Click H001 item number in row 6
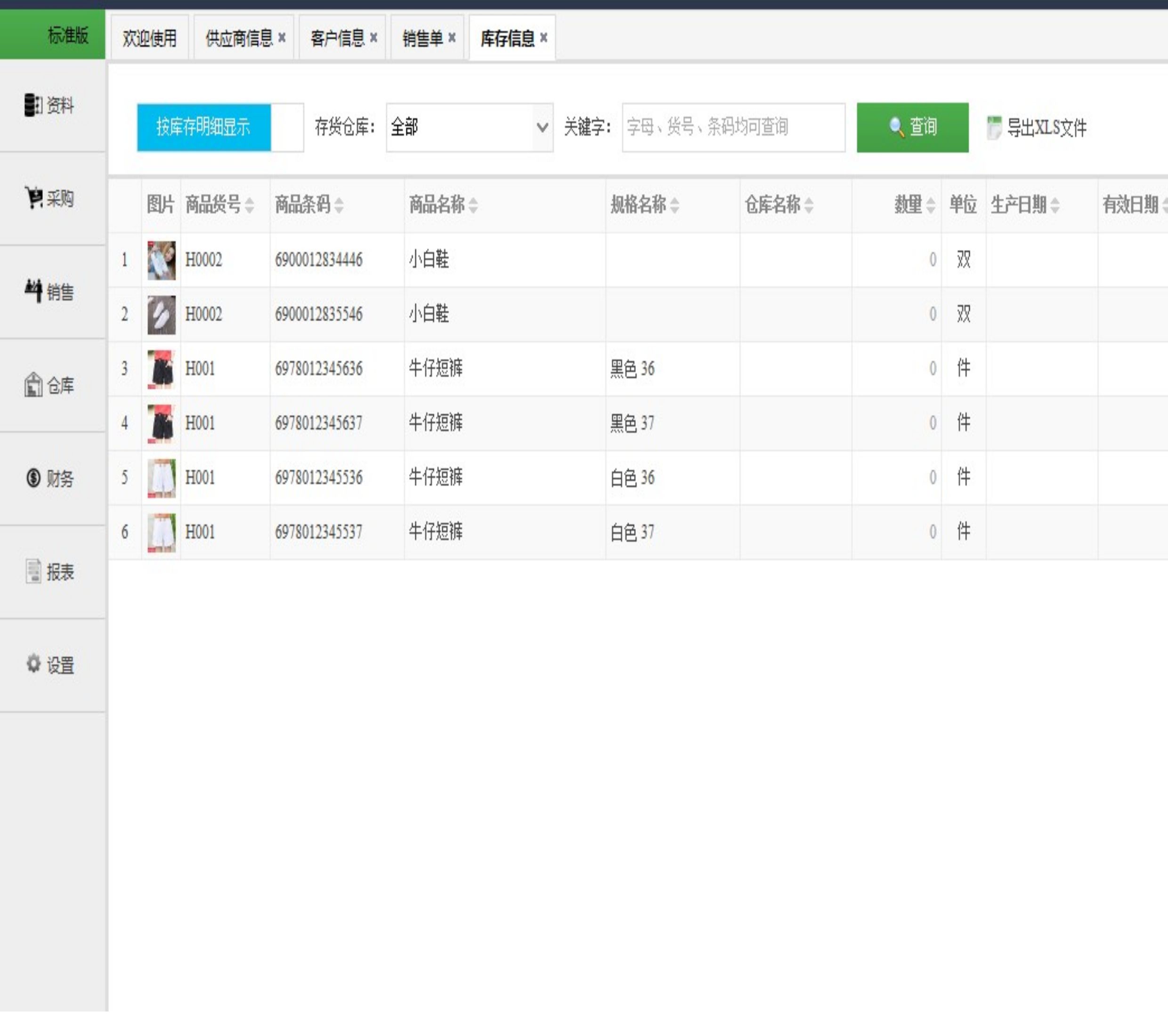The width and height of the screenshot is (1168, 1036). 200,533
